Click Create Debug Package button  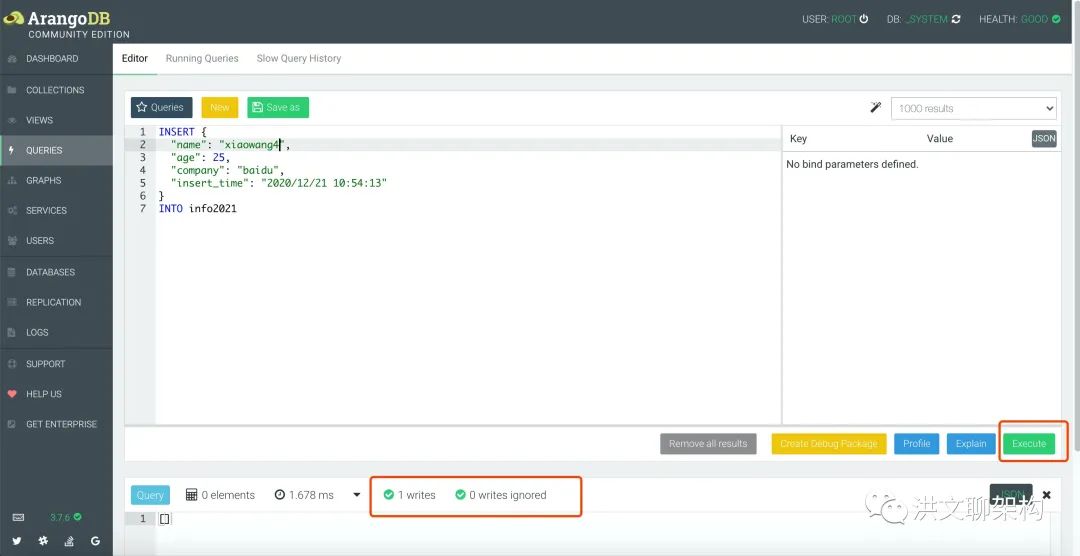pos(829,444)
